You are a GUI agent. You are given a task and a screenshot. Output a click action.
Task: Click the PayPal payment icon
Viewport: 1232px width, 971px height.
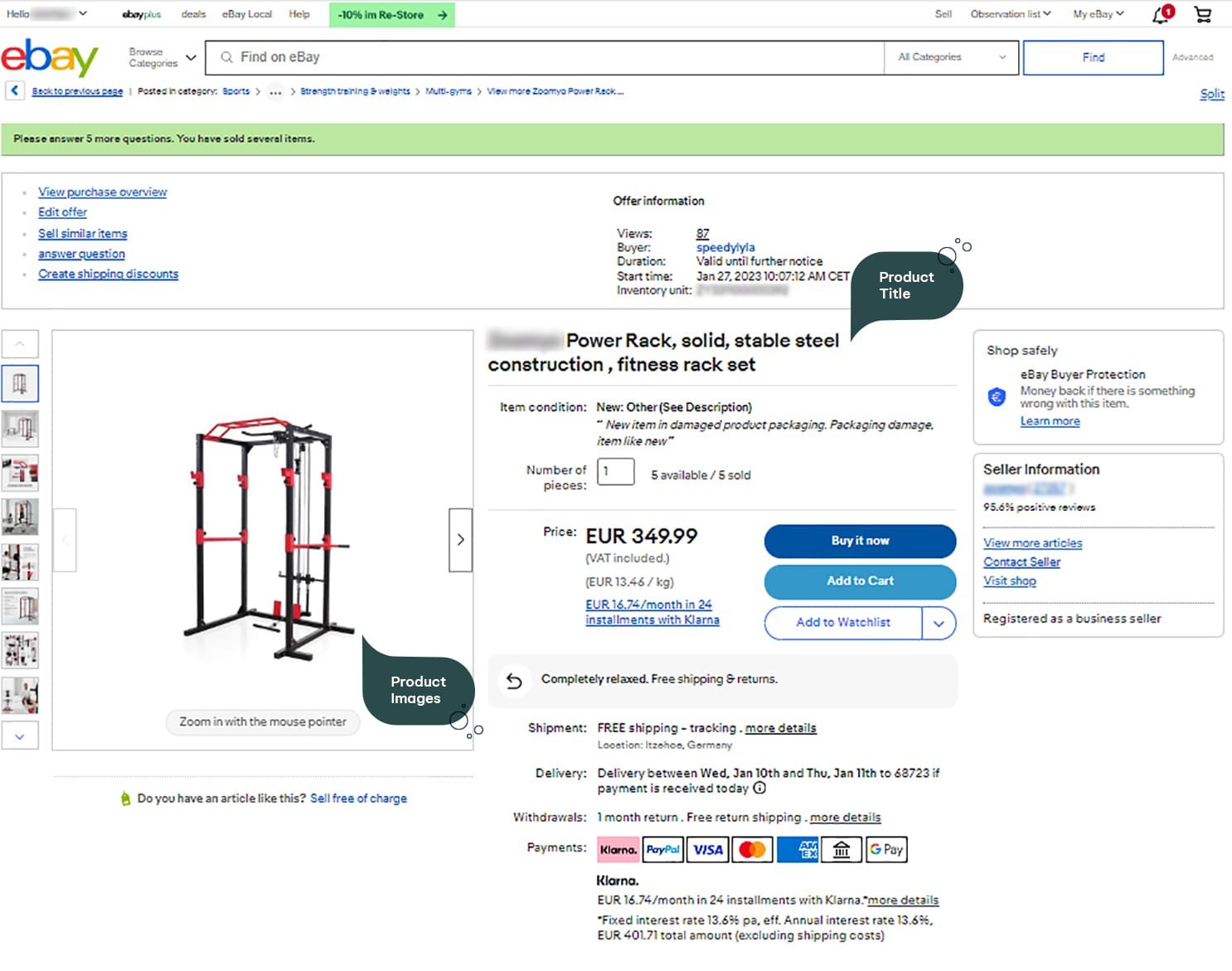coord(662,850)
